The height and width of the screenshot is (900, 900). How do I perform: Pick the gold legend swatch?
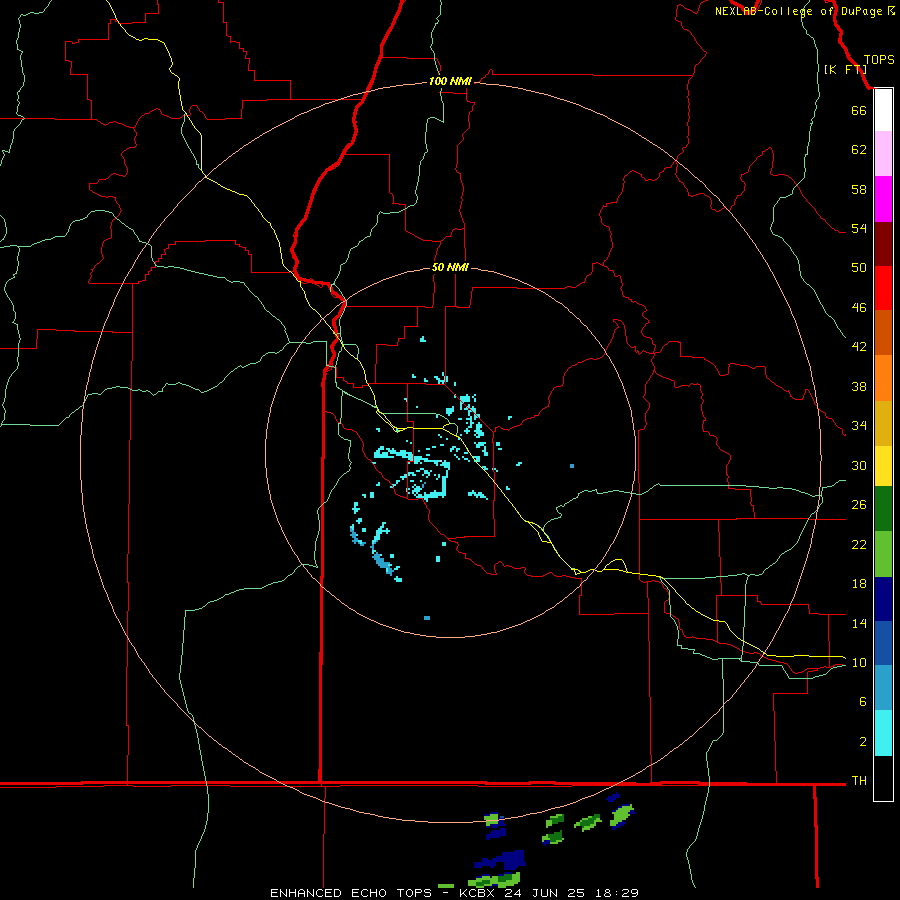coord(883,423)
